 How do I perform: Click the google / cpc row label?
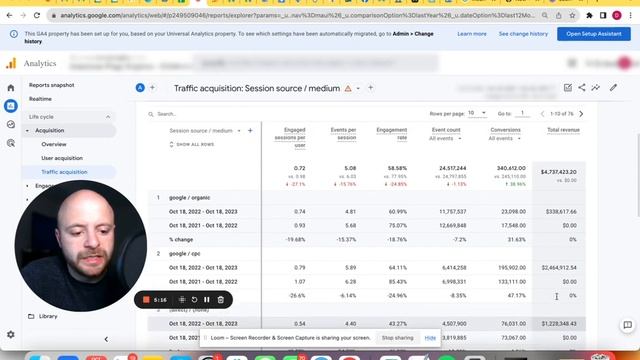coord(184,254)
